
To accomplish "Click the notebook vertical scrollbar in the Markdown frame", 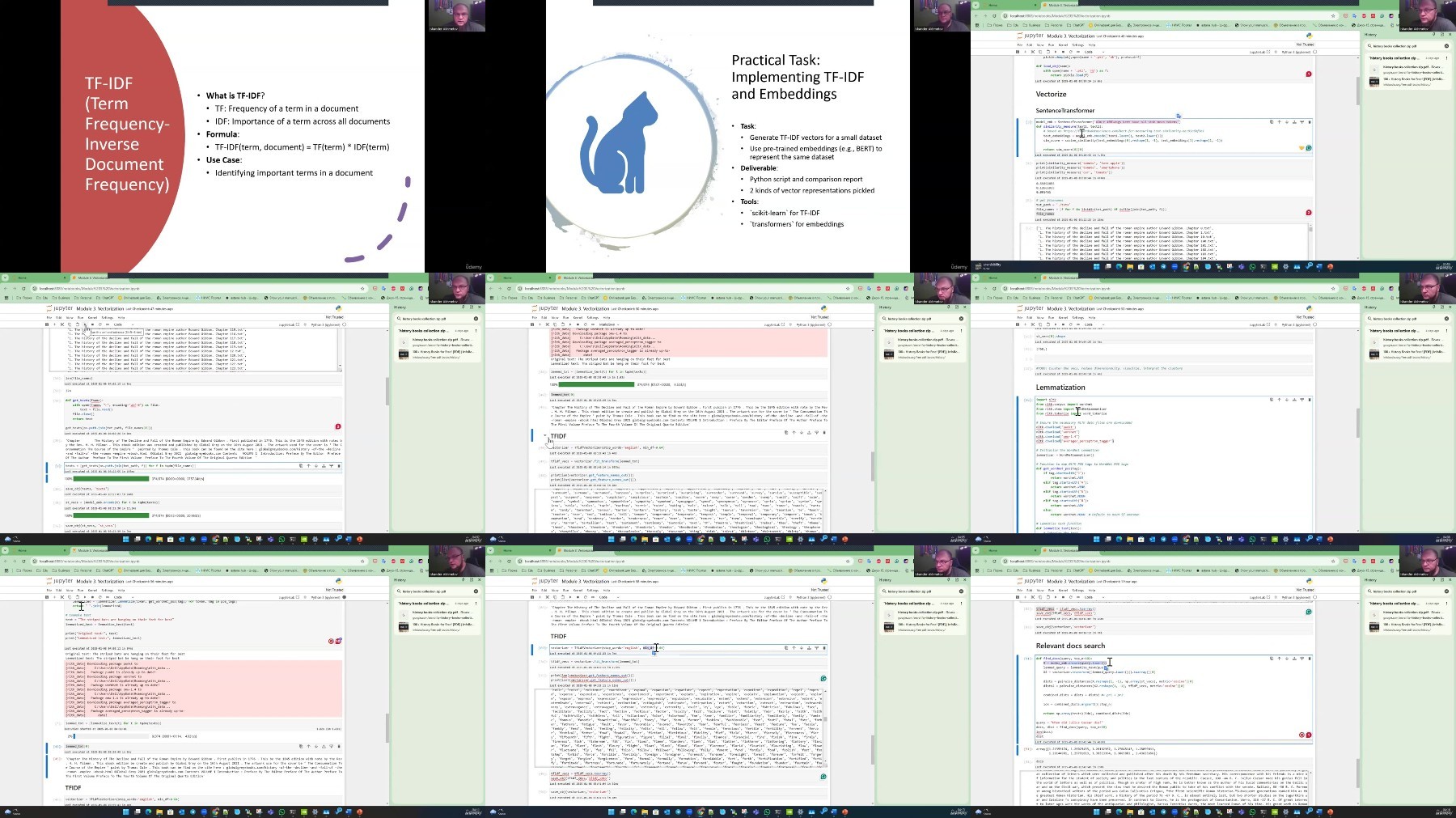I will 872,465.
